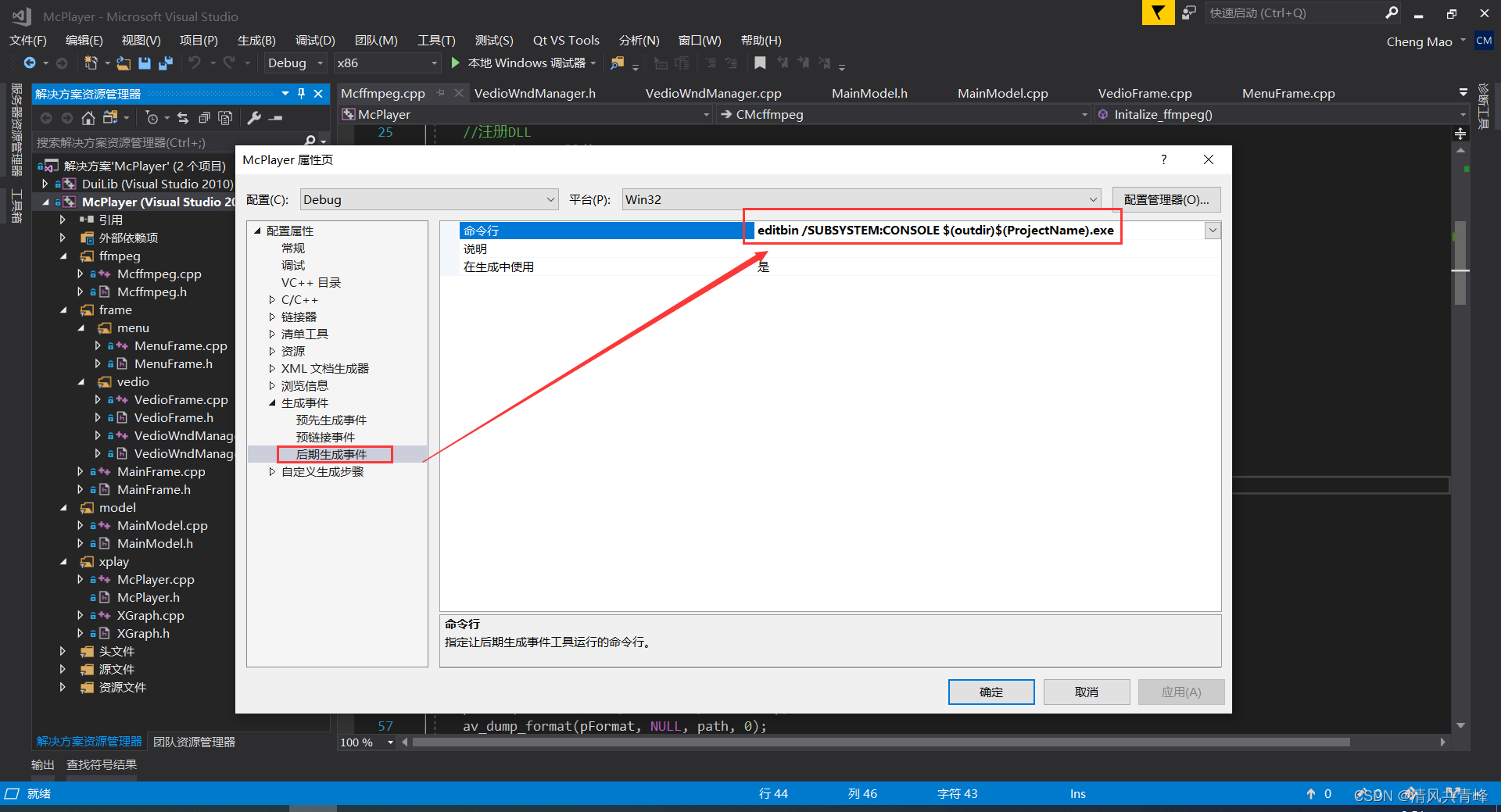Click the Open File folder icon
The width and height of the screenshot is (1501, 812).
[x=124, y=63]
